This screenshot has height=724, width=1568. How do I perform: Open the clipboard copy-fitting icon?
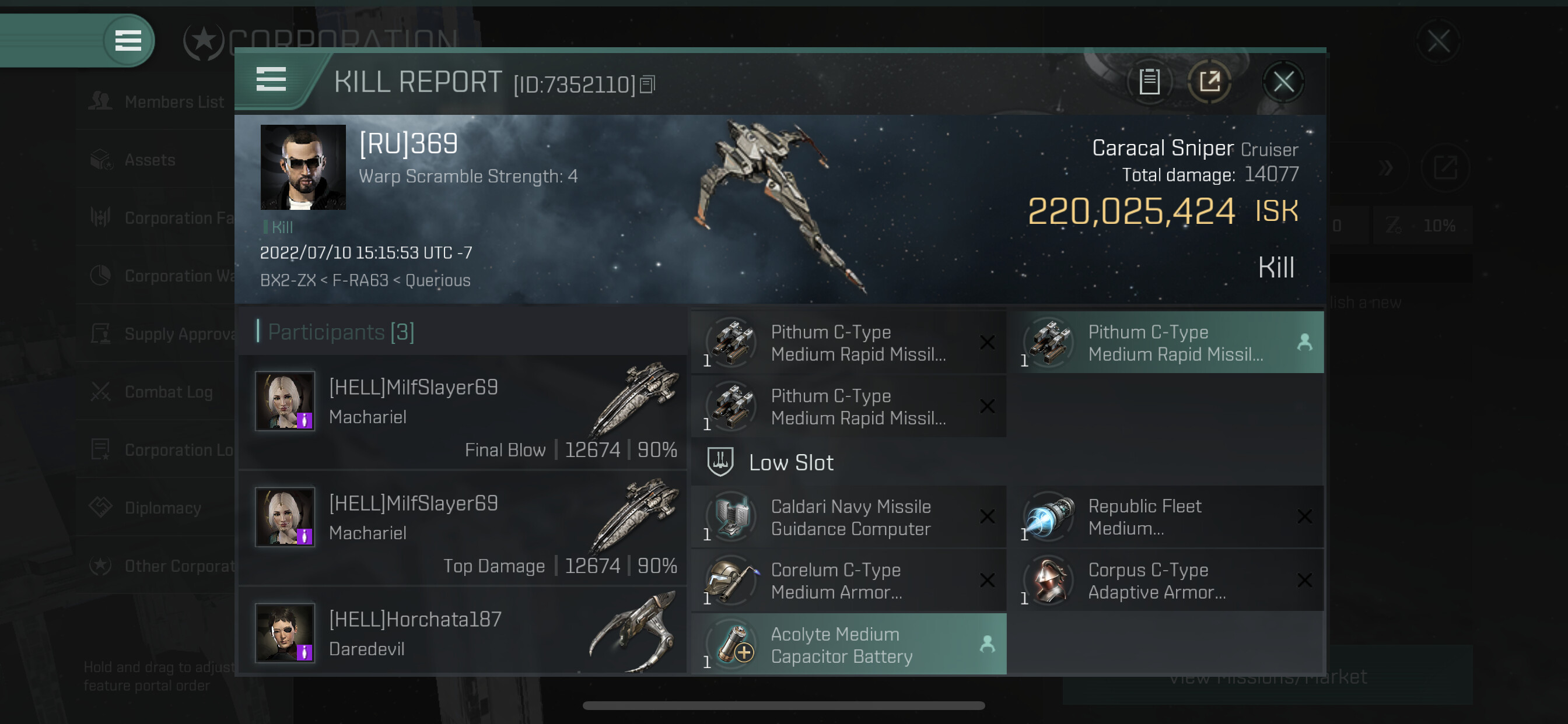click(1149, 82)
